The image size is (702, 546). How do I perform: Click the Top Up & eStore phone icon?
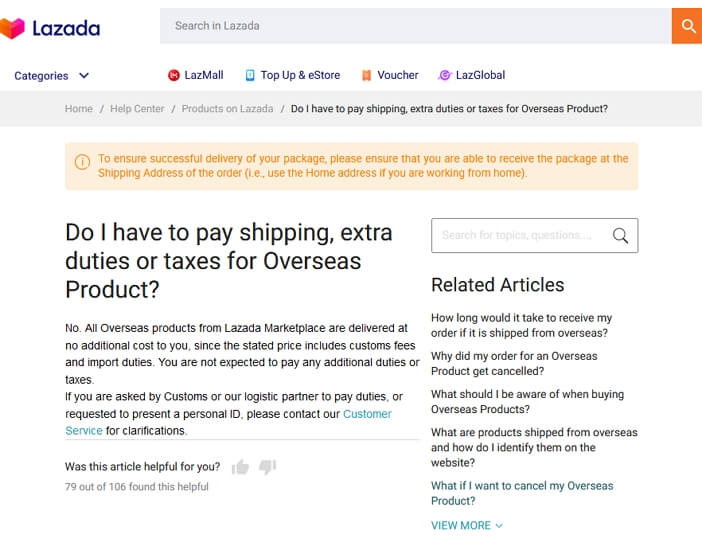click(250, 75)
